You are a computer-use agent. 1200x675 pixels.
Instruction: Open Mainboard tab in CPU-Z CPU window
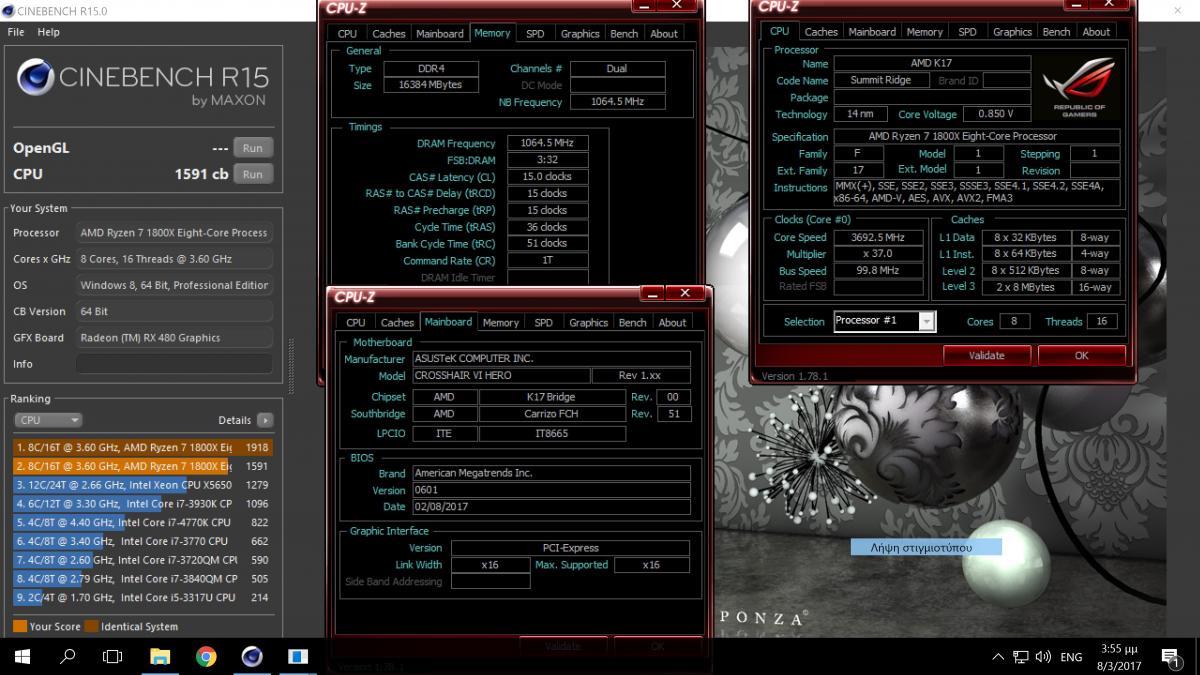pyautogui.click(x=872, y=32)
